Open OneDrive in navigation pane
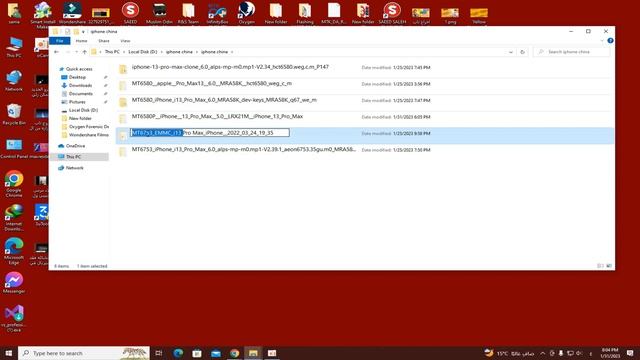 tap(75, 146)
